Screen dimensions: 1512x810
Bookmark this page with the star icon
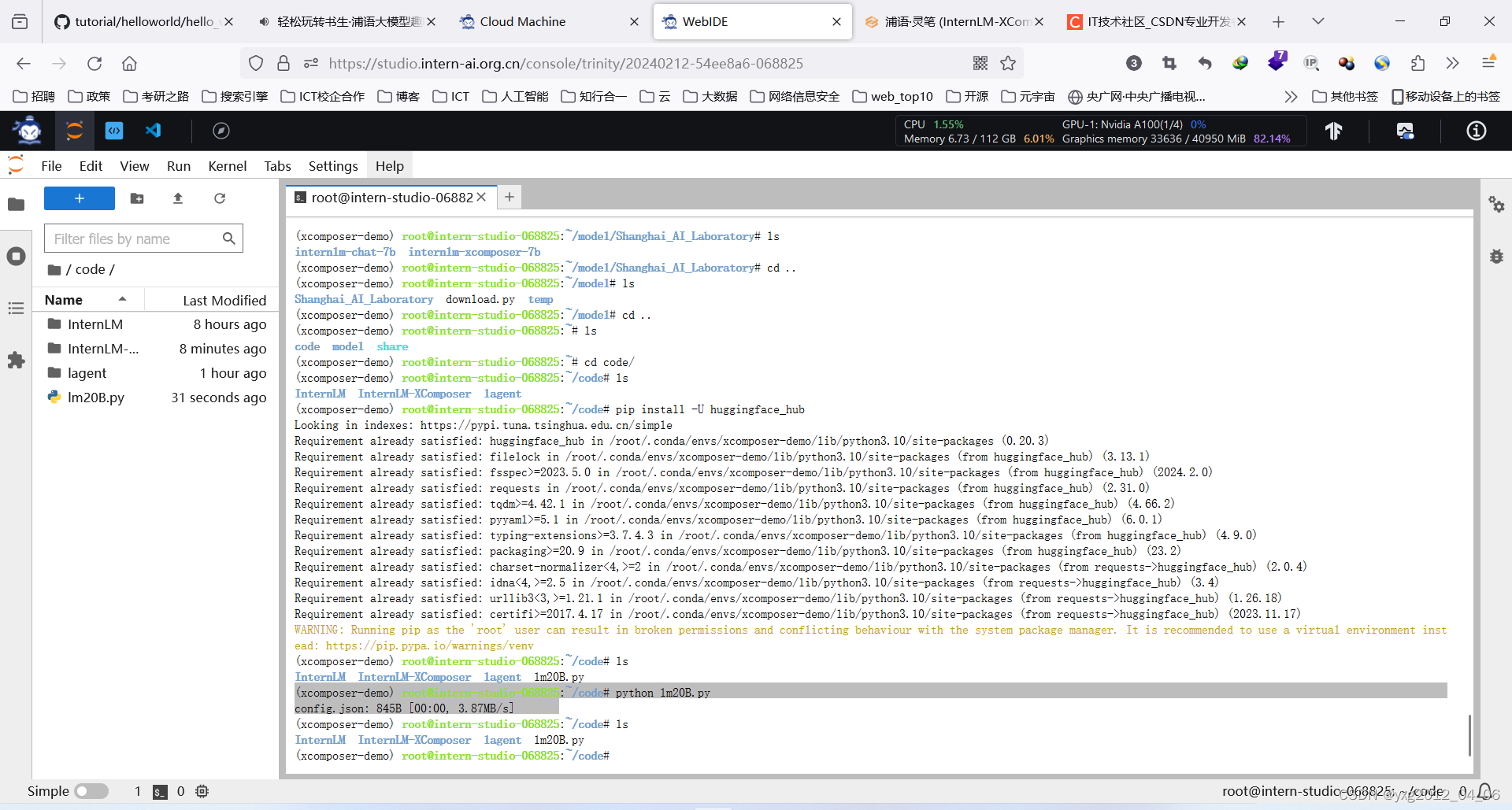(1008, 63)
